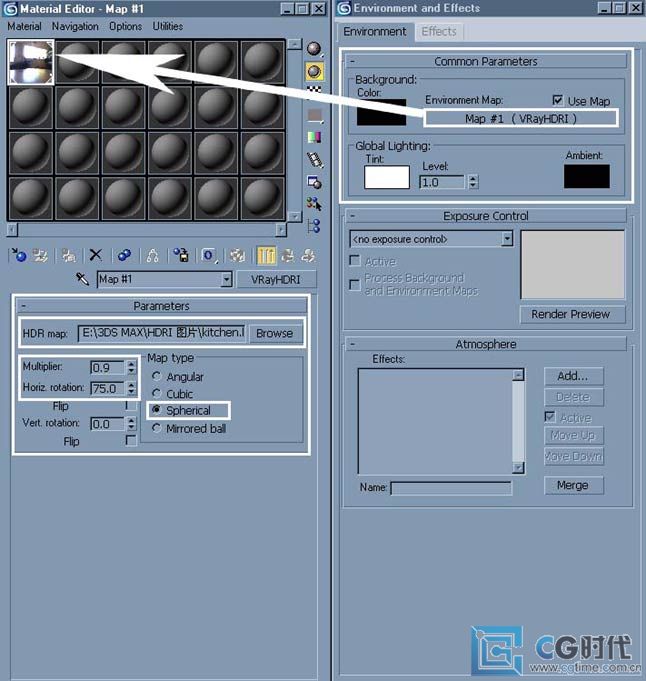Click the Global Lighting Level spinner
Viewport: 646px width, 681px height.
point(473,182)
